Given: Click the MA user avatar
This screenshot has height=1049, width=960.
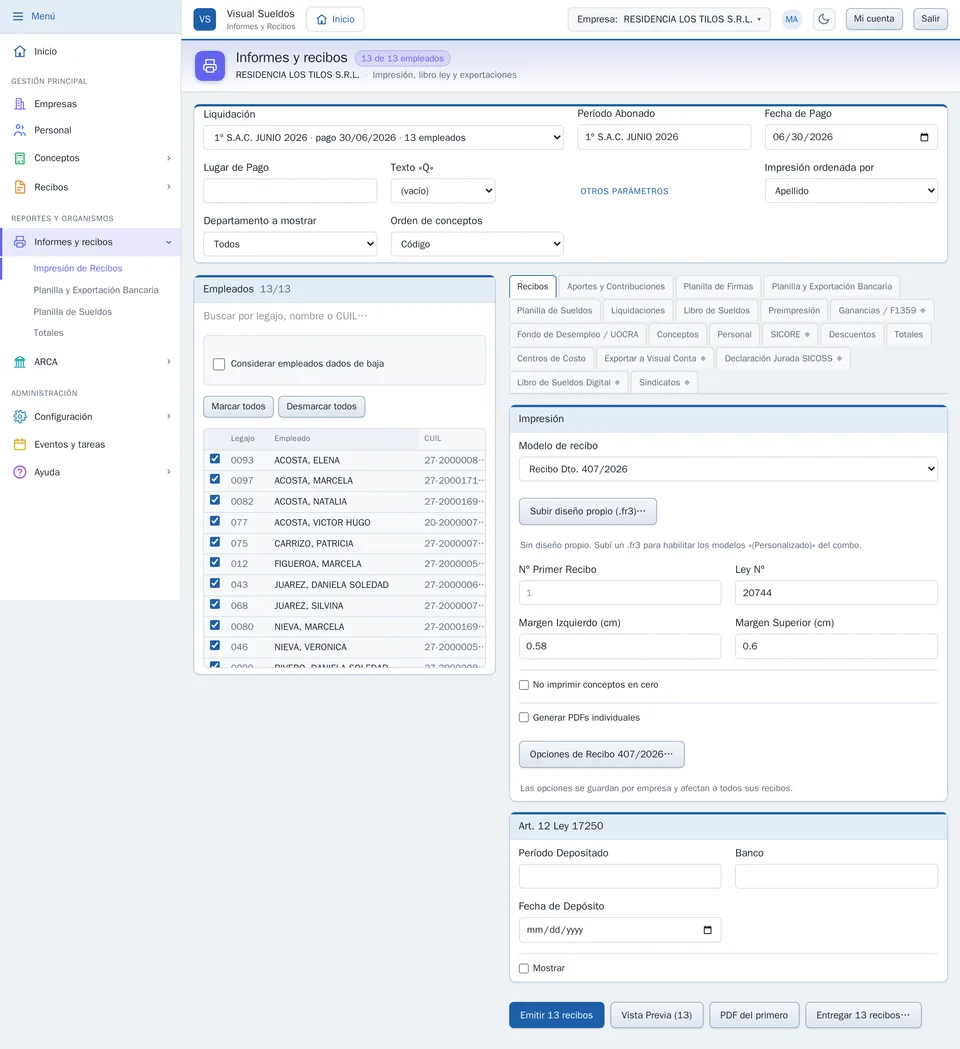Looking at the screenshot, I should coord(791,19).
